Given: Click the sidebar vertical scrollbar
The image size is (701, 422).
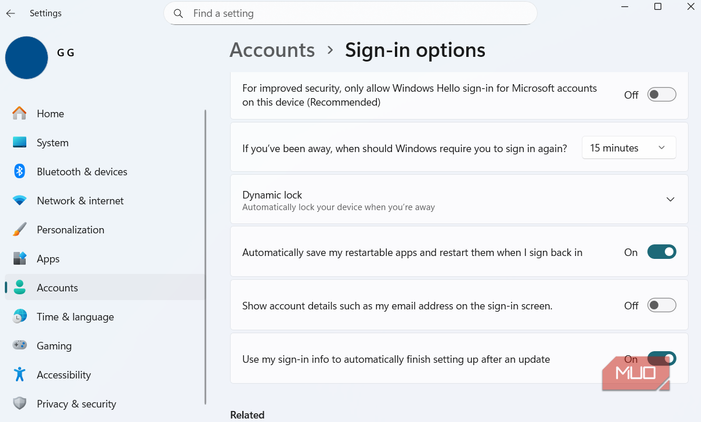Looking at the screenshot, I should pyautogui.click(x=205, y=257).
